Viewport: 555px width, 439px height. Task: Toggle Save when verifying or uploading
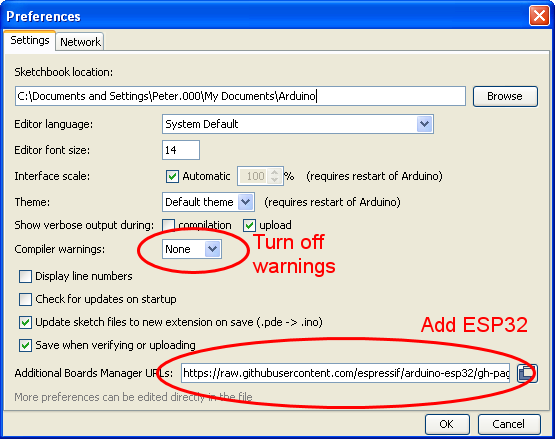point(25,346)
